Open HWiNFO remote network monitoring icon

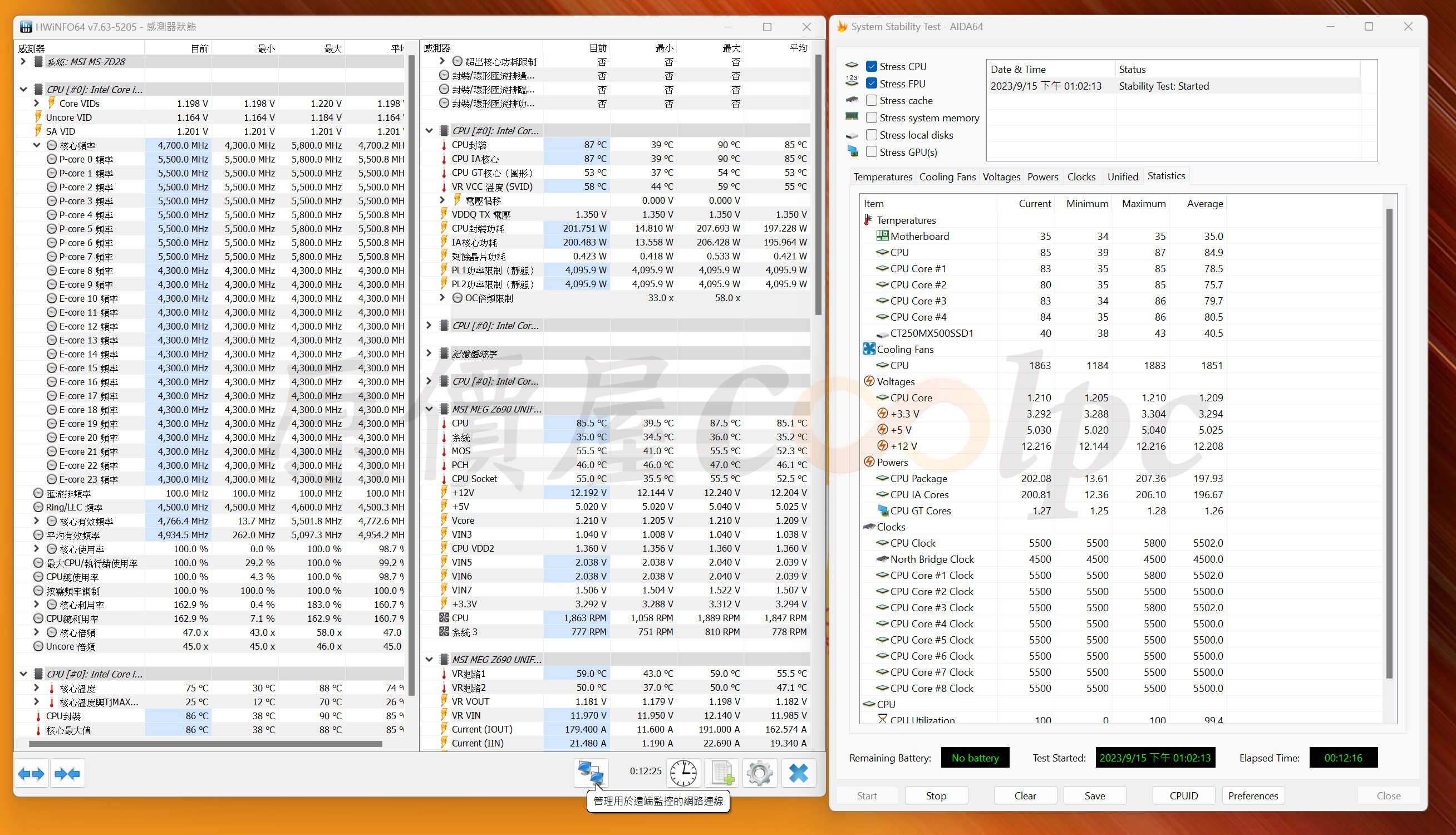click(591, 774)
